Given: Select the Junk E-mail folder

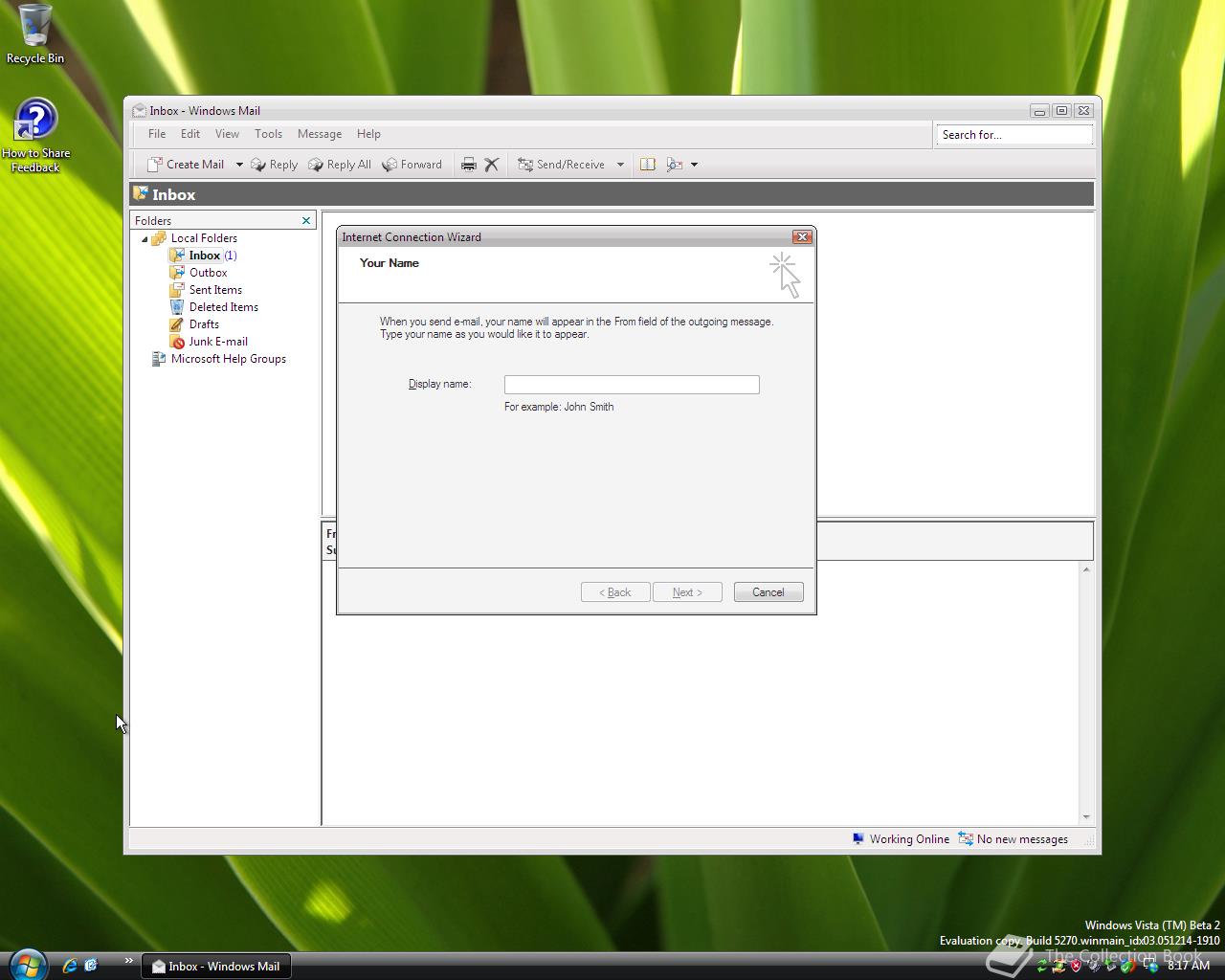Looking at the screenshot, I should [217, 342].
